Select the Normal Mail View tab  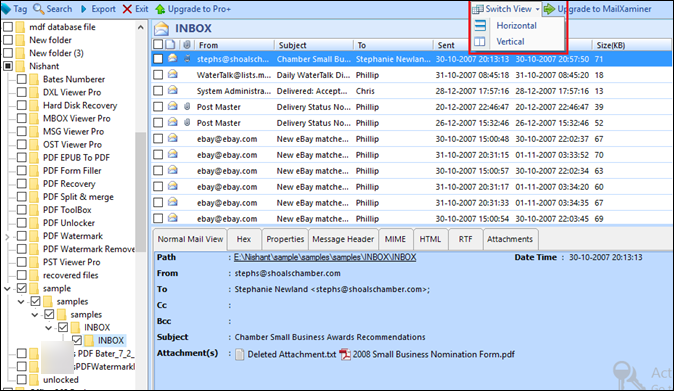190,239
